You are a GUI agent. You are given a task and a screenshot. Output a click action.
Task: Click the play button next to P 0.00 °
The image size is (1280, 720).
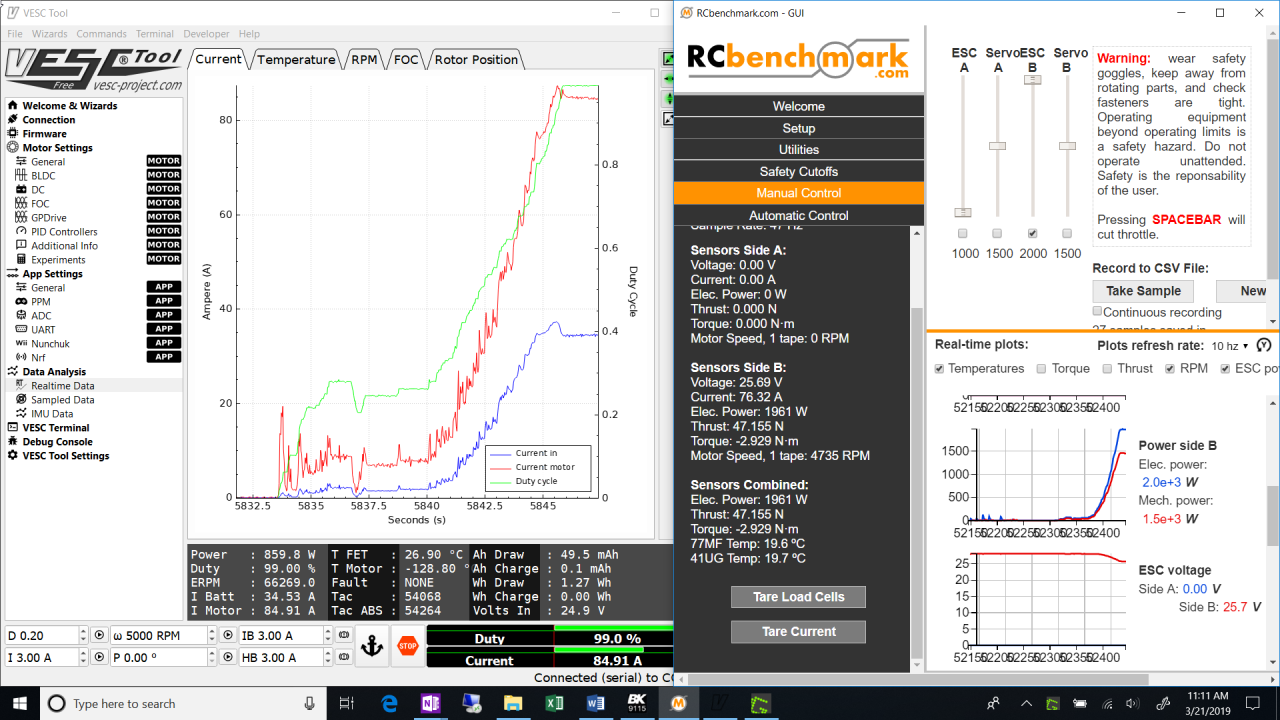[226, 657]
